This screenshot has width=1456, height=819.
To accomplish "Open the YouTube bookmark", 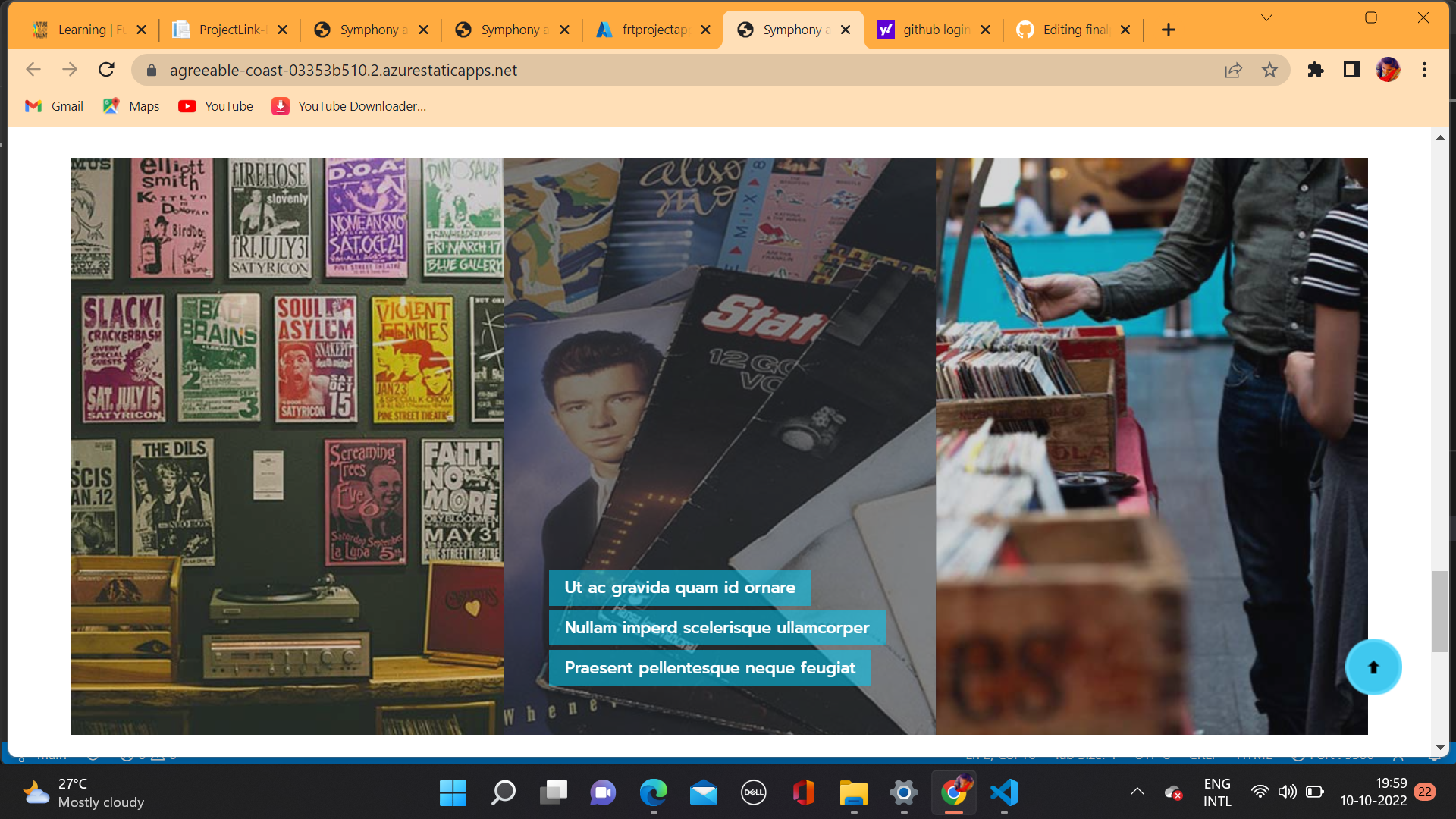I will 215,106.
